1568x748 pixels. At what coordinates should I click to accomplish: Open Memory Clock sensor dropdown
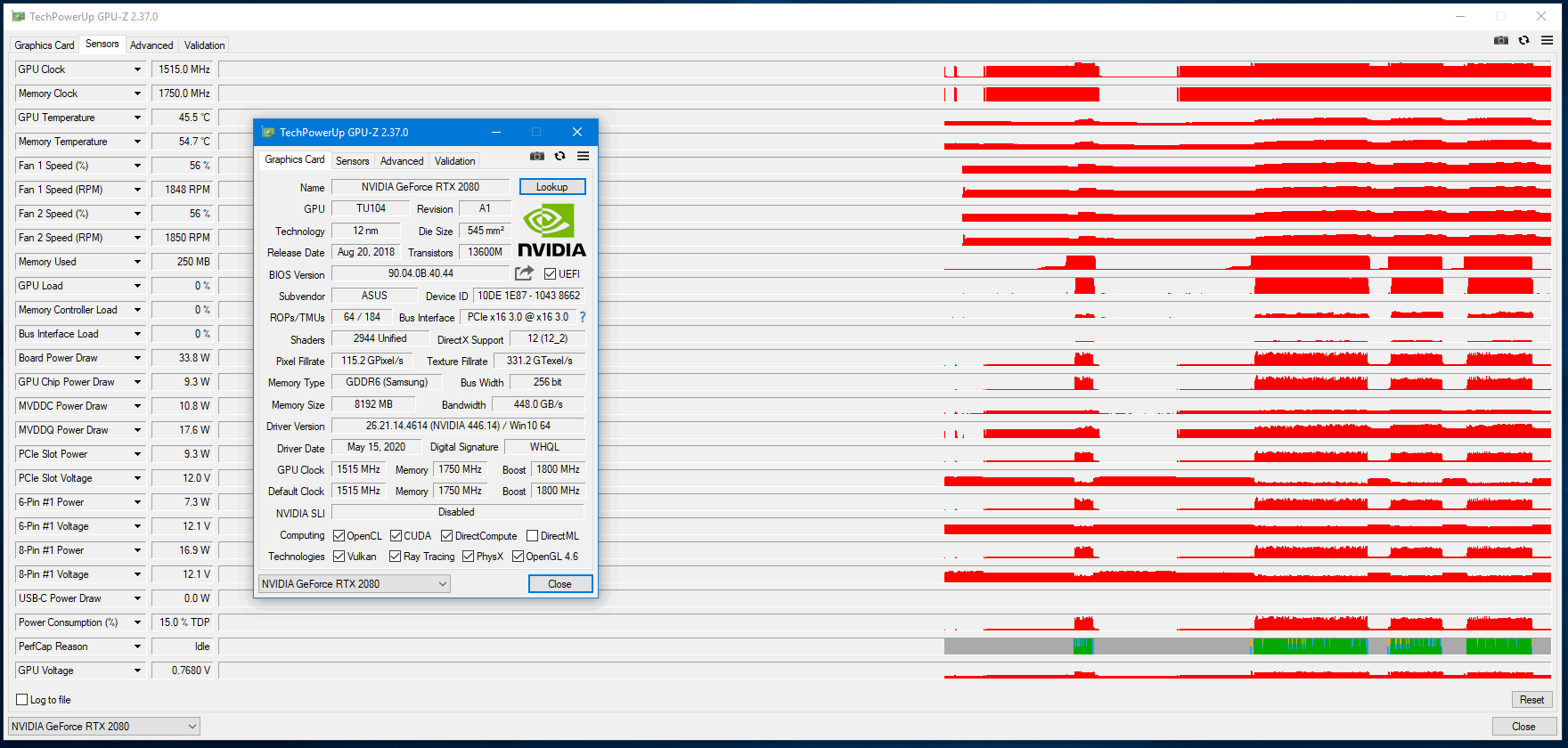point(137,93)
